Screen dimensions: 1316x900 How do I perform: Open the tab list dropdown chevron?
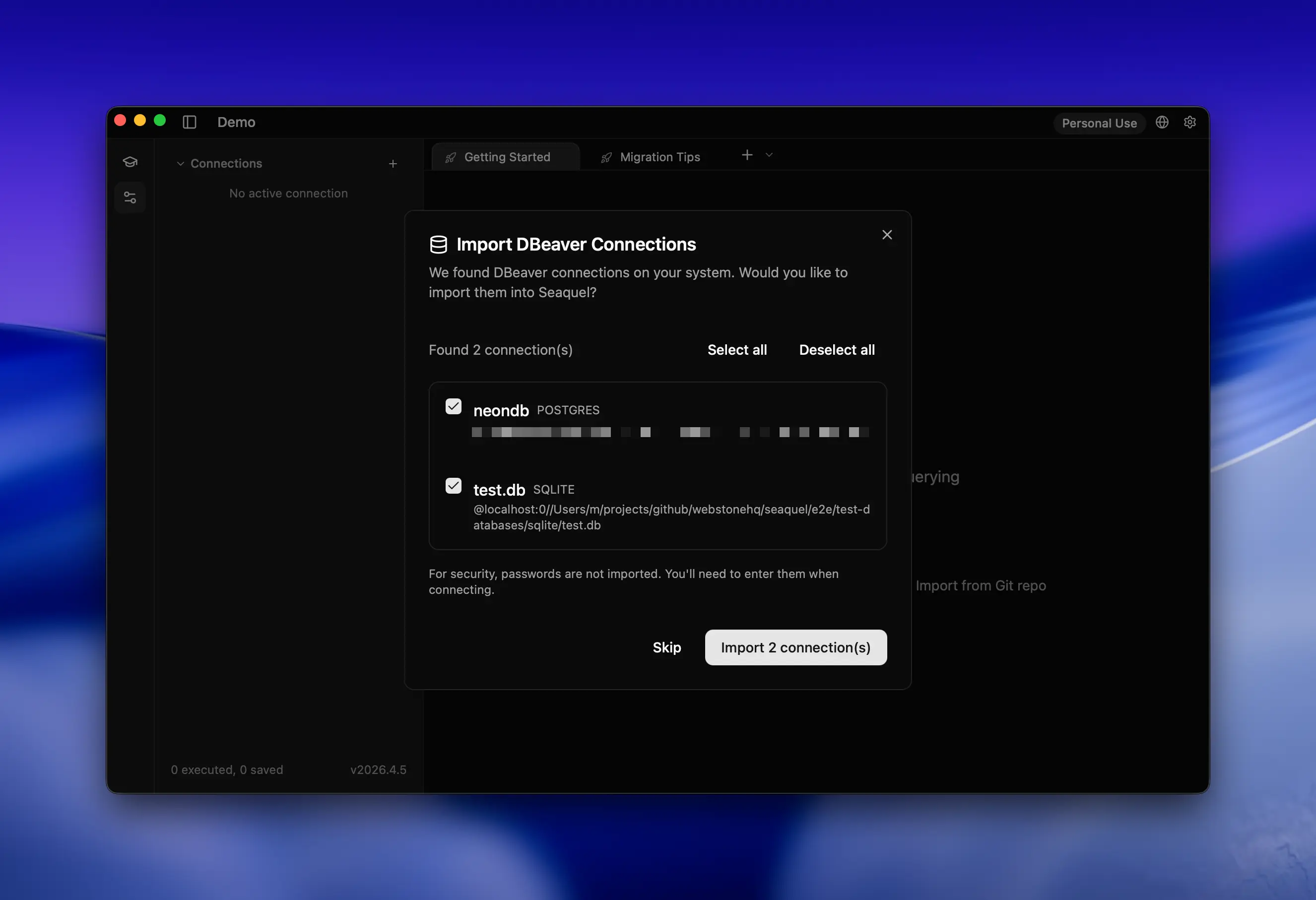769,155
